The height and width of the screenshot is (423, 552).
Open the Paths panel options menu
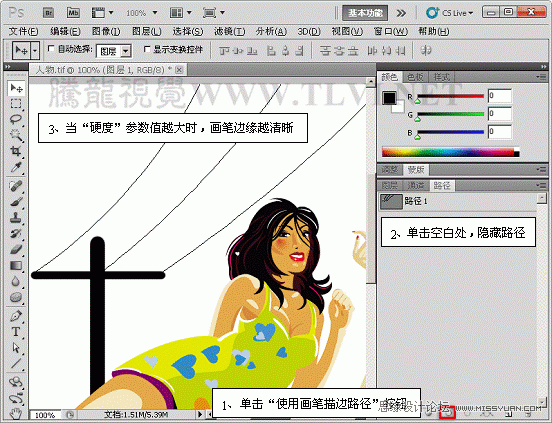click(x=541, y=185)
